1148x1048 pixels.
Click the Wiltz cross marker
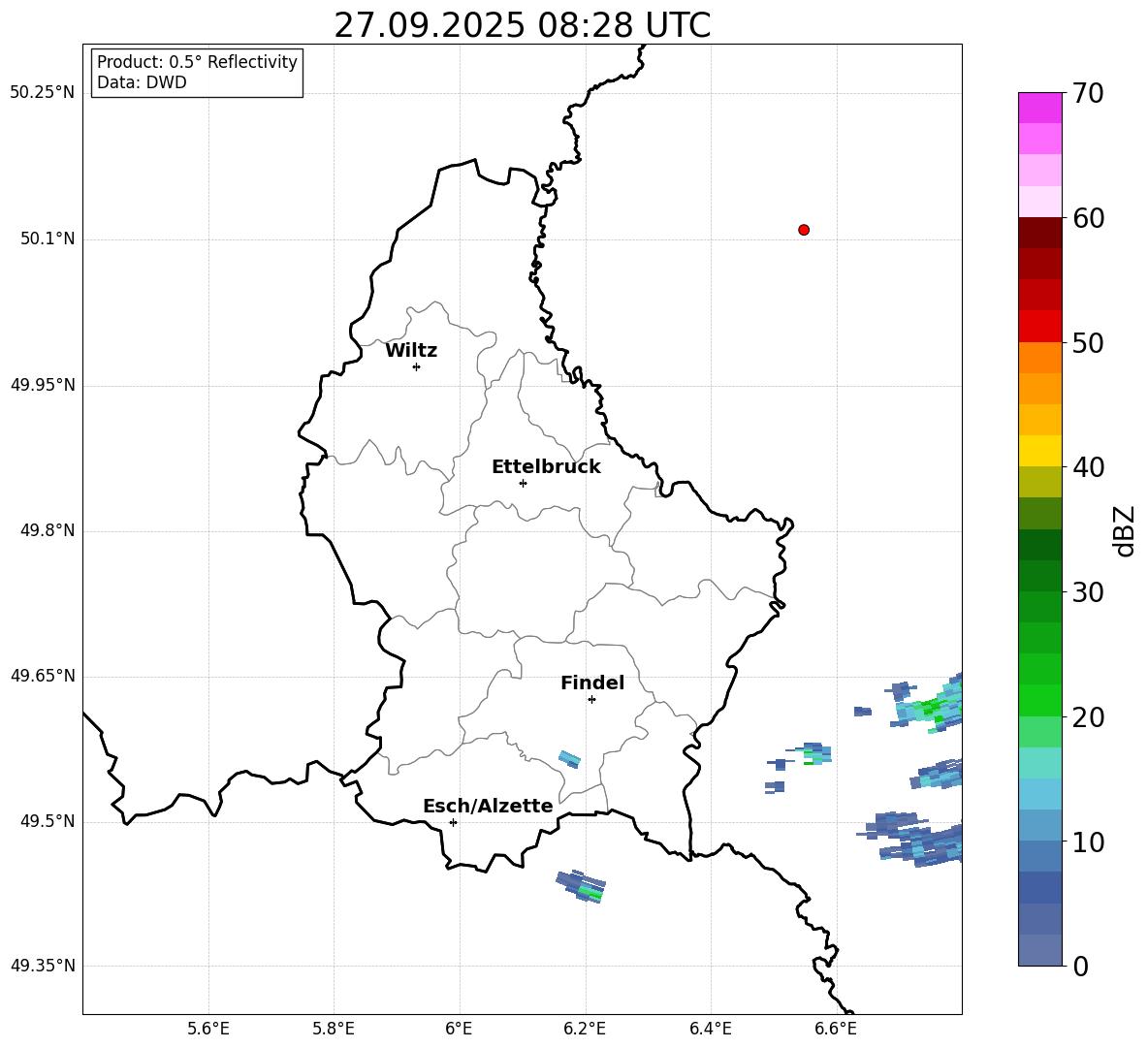416,366
